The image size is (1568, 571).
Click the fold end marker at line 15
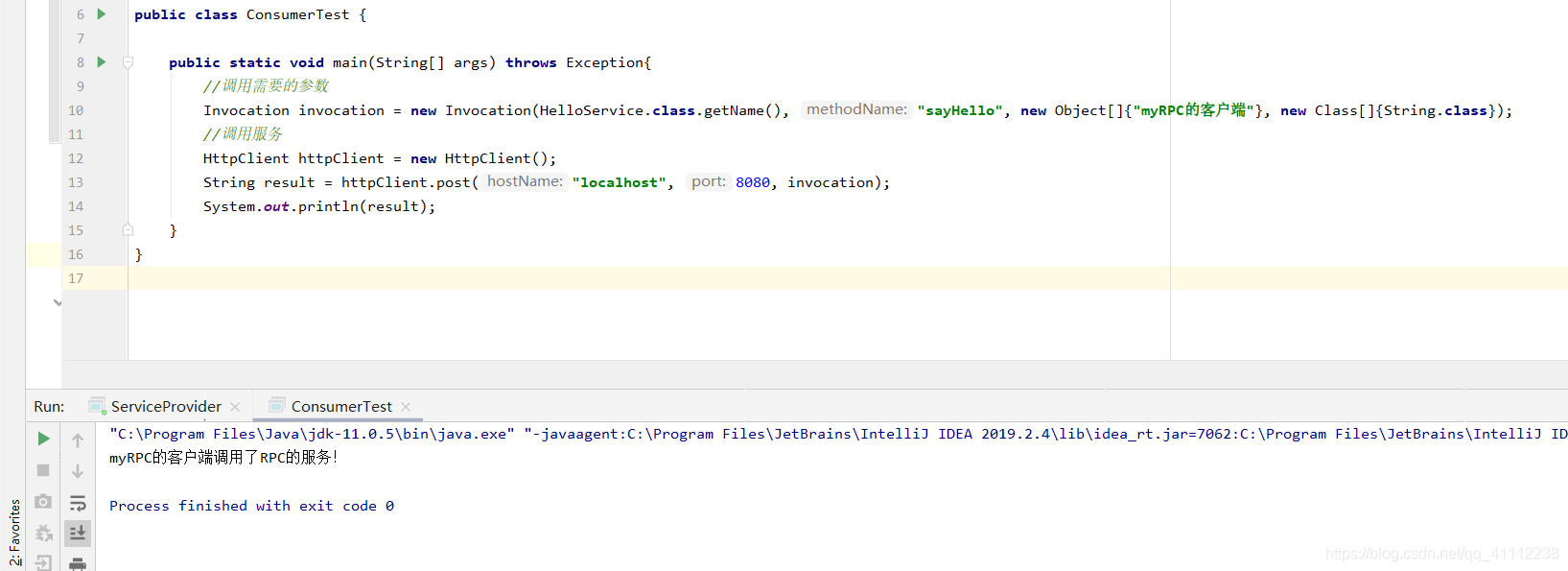point(128,230)
